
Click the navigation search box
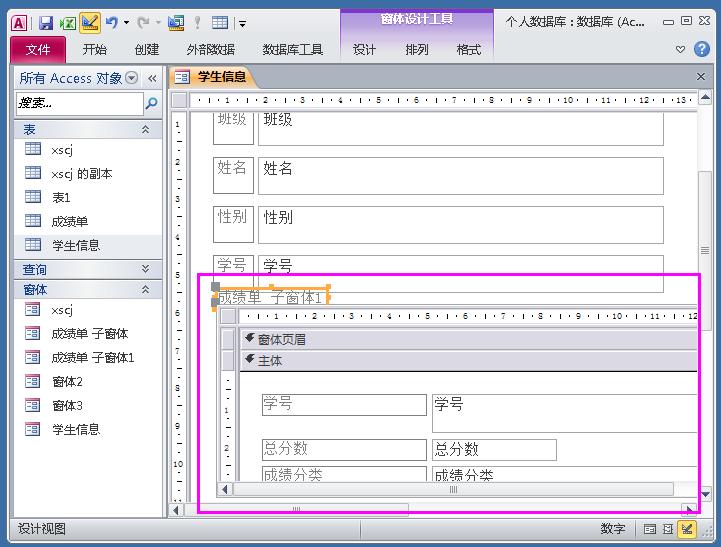pos(80,103)
